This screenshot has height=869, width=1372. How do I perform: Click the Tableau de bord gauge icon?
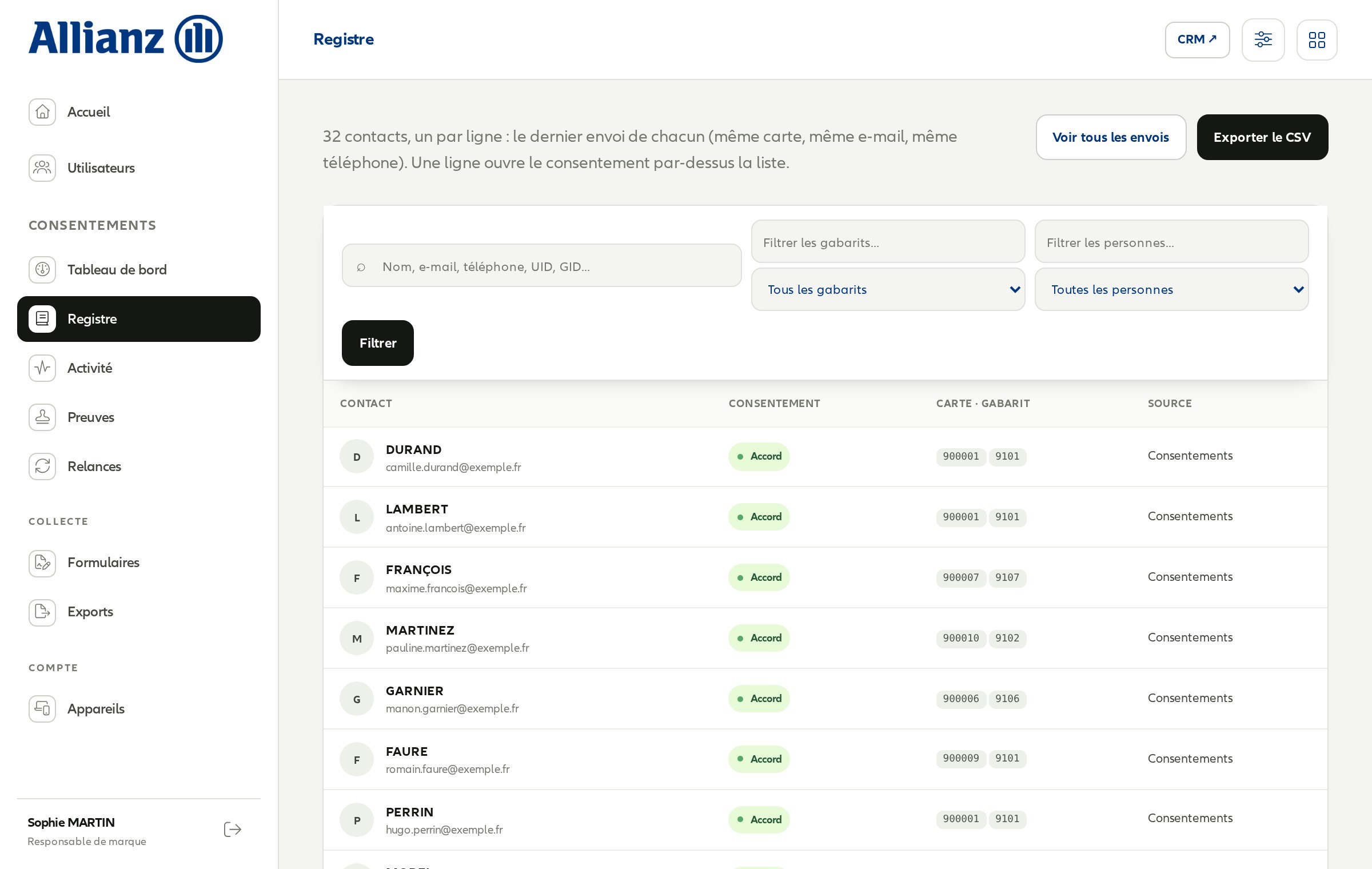(42, 270)
